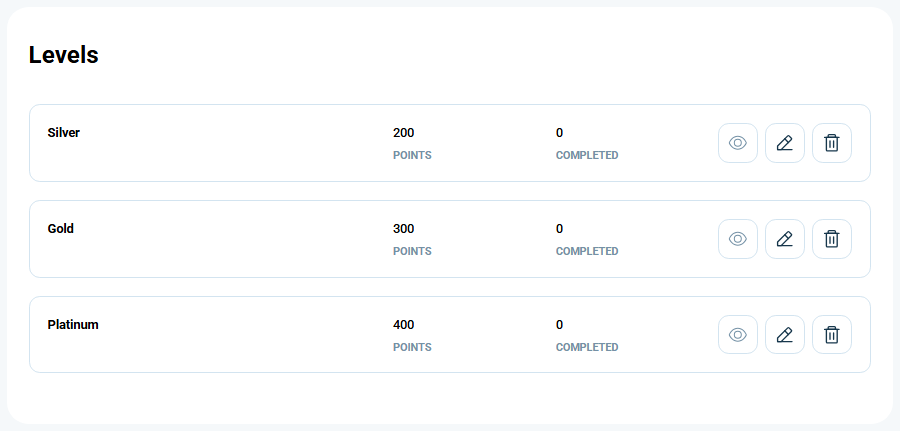This screenshot has width=900, height=431.
Task: Edit the Gold level
Action: coord(785,239)
